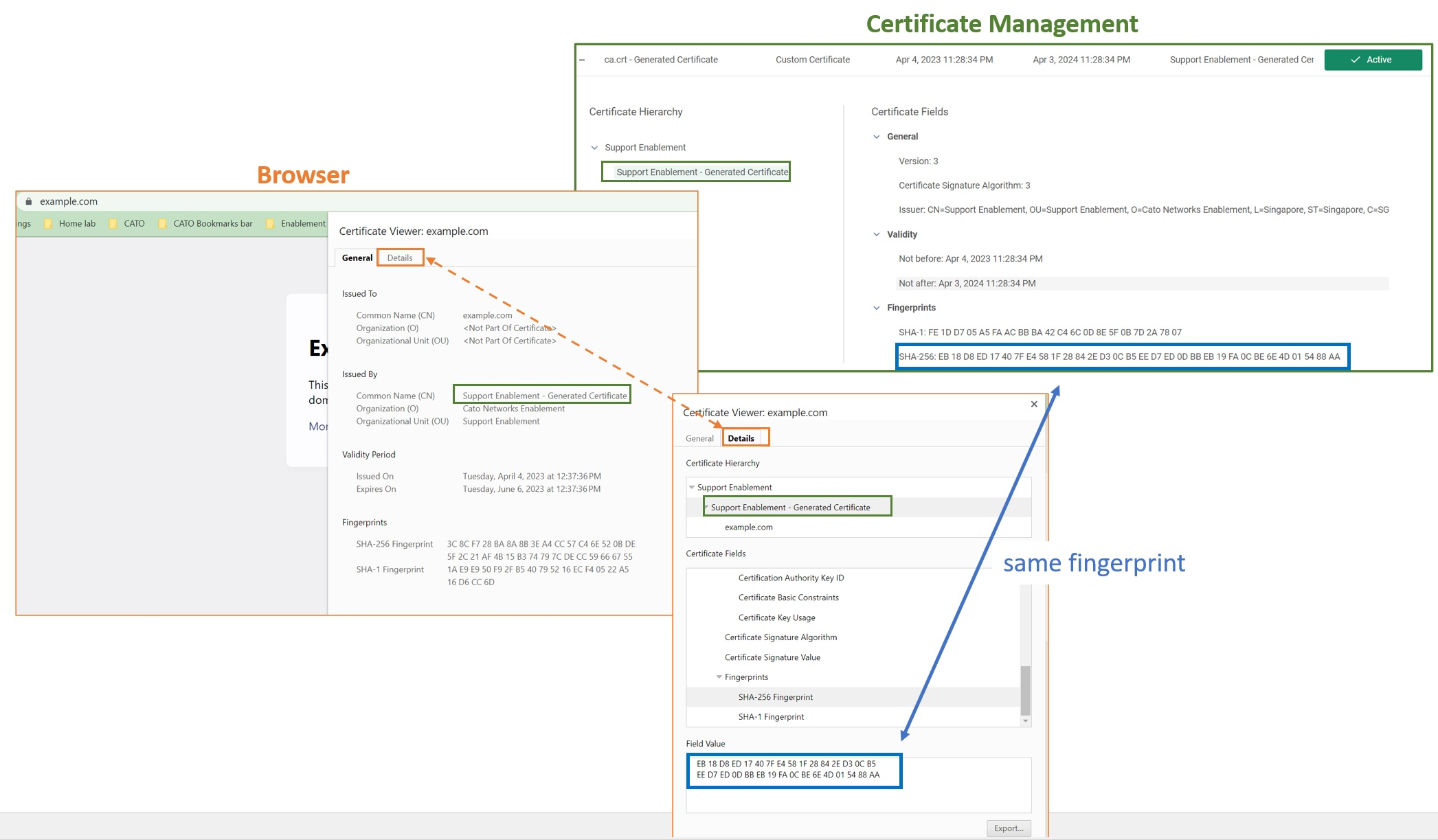
Task: Collapse the Fingerprints section in Certificate Management
Action: pos(877,308)
